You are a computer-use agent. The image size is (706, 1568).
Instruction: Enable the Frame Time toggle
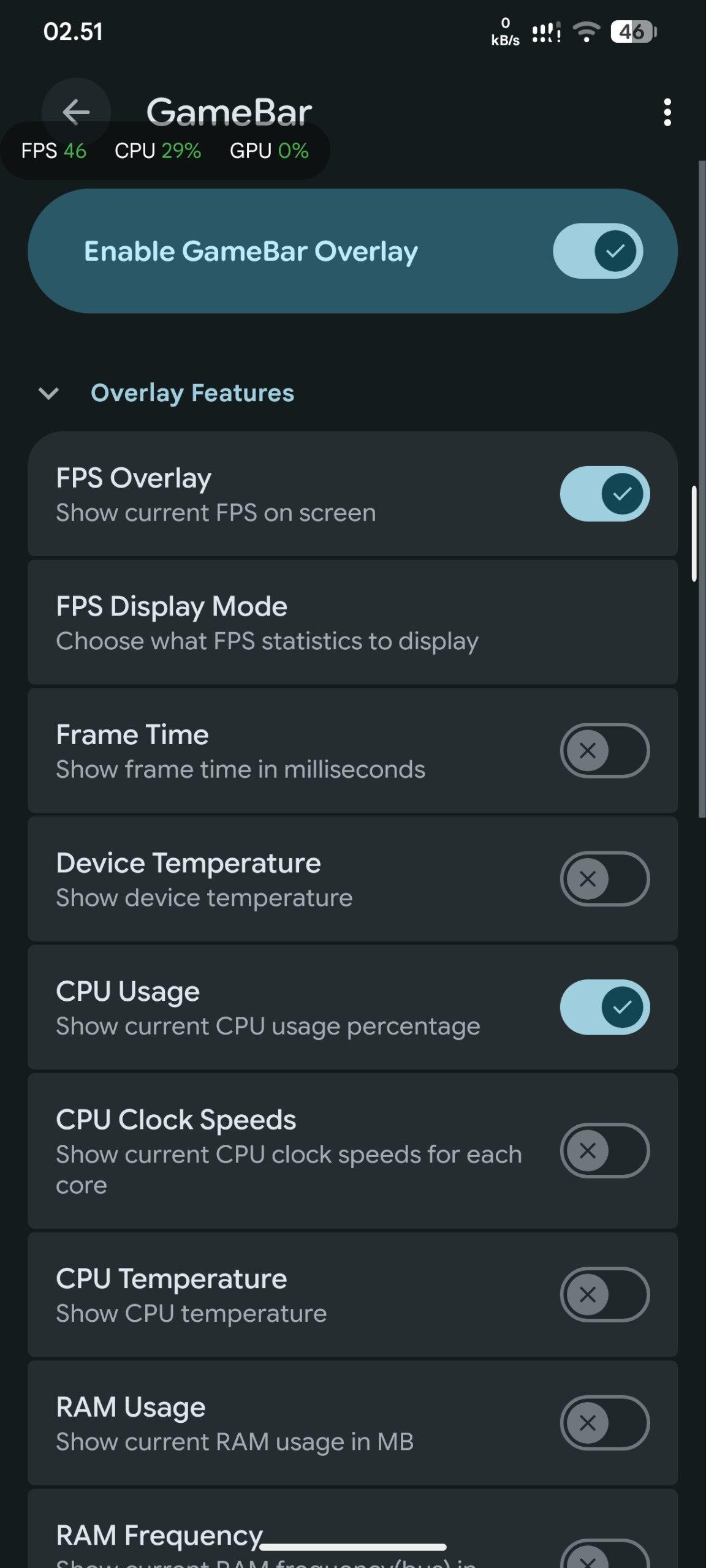604,750
